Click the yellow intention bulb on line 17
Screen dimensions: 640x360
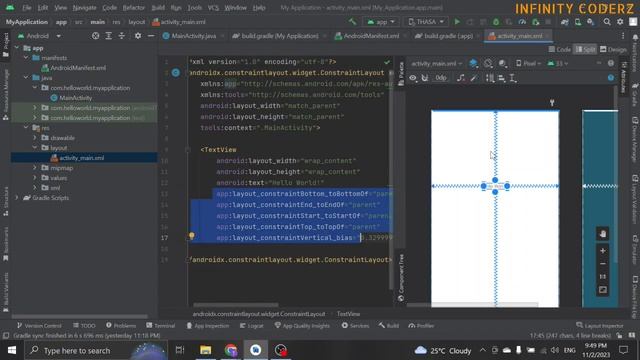pos(191,236)
